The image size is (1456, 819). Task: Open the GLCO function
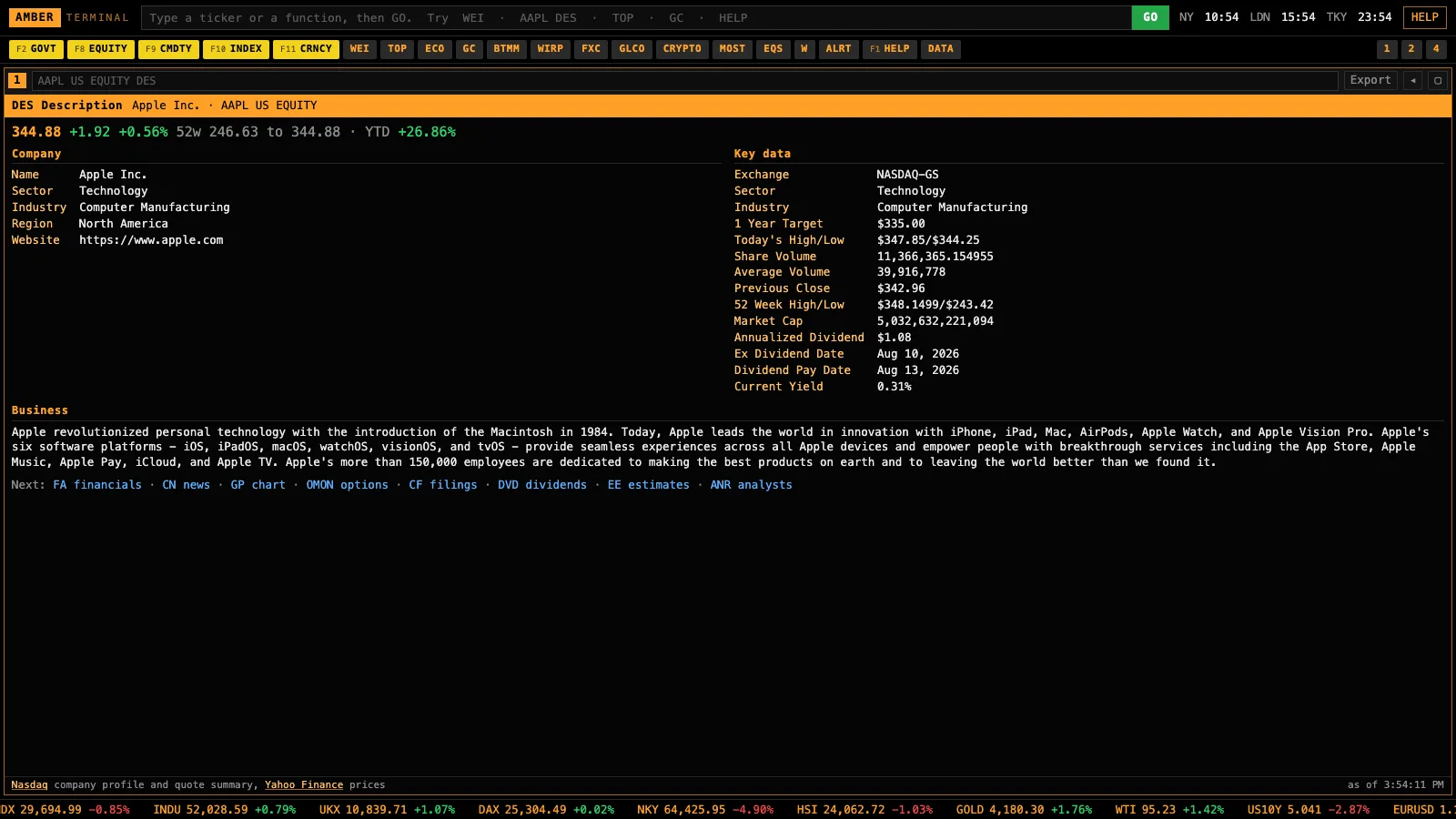click(x=632, y=49)
